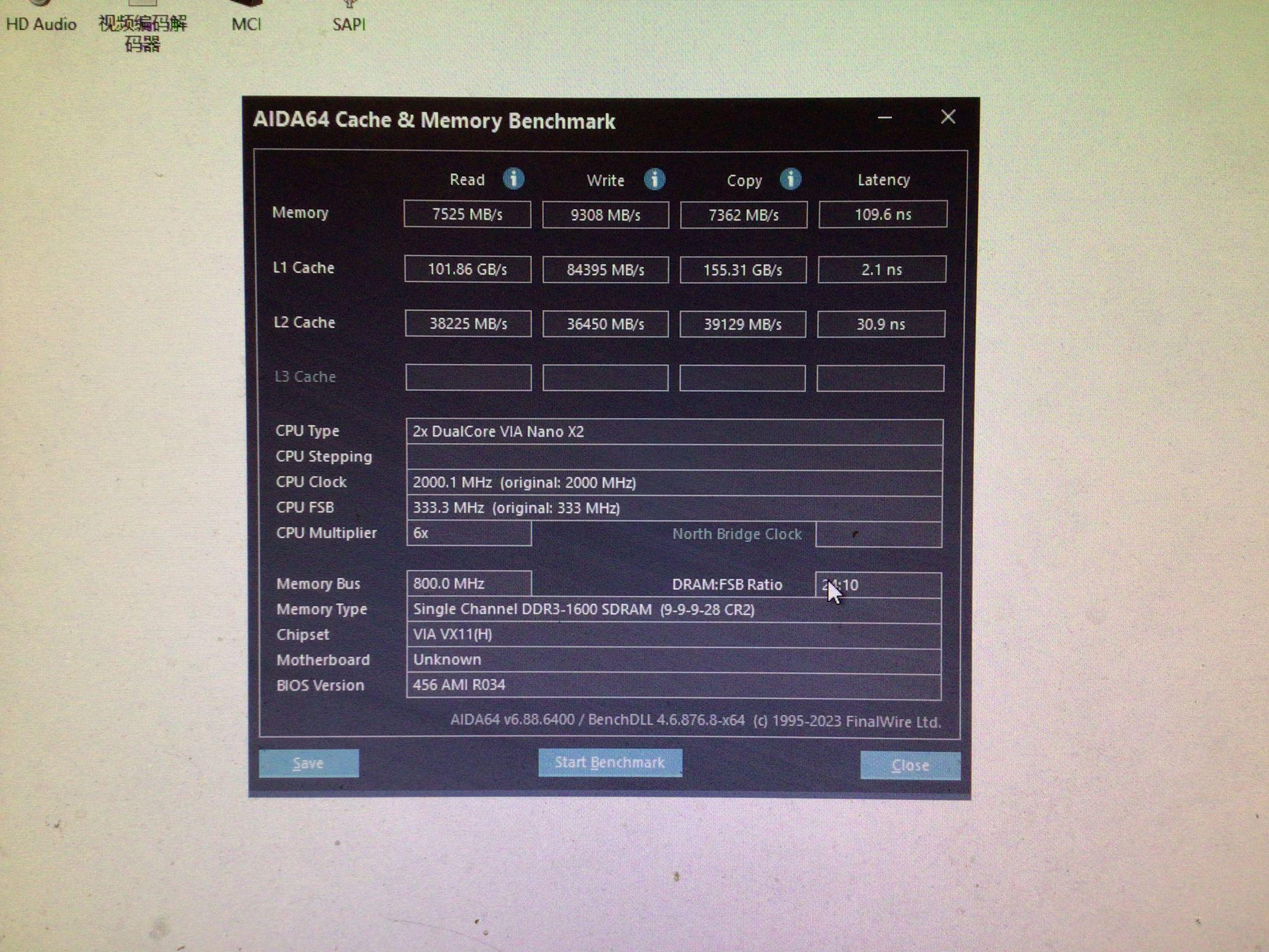The height and width of the screenshot is (952, 1269).
Task: Click the Memory Read result field
Action: 467,214
